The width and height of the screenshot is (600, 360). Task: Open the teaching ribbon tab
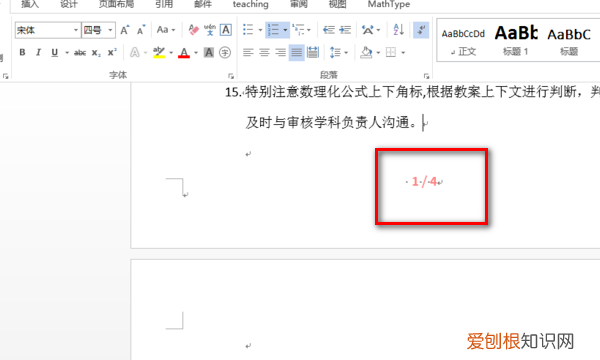[251, 4]
